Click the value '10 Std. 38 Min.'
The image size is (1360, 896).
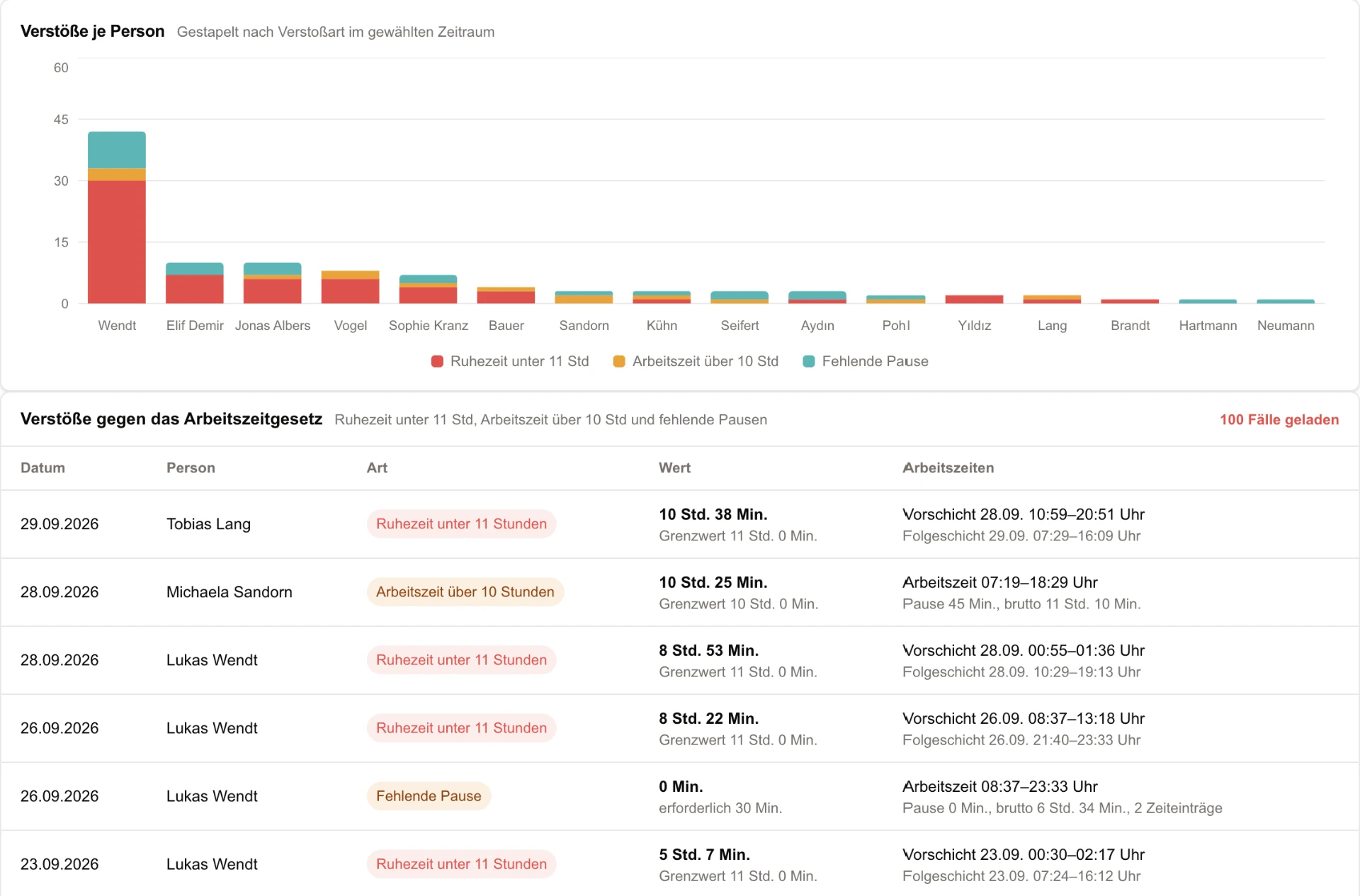coord(713,514)
